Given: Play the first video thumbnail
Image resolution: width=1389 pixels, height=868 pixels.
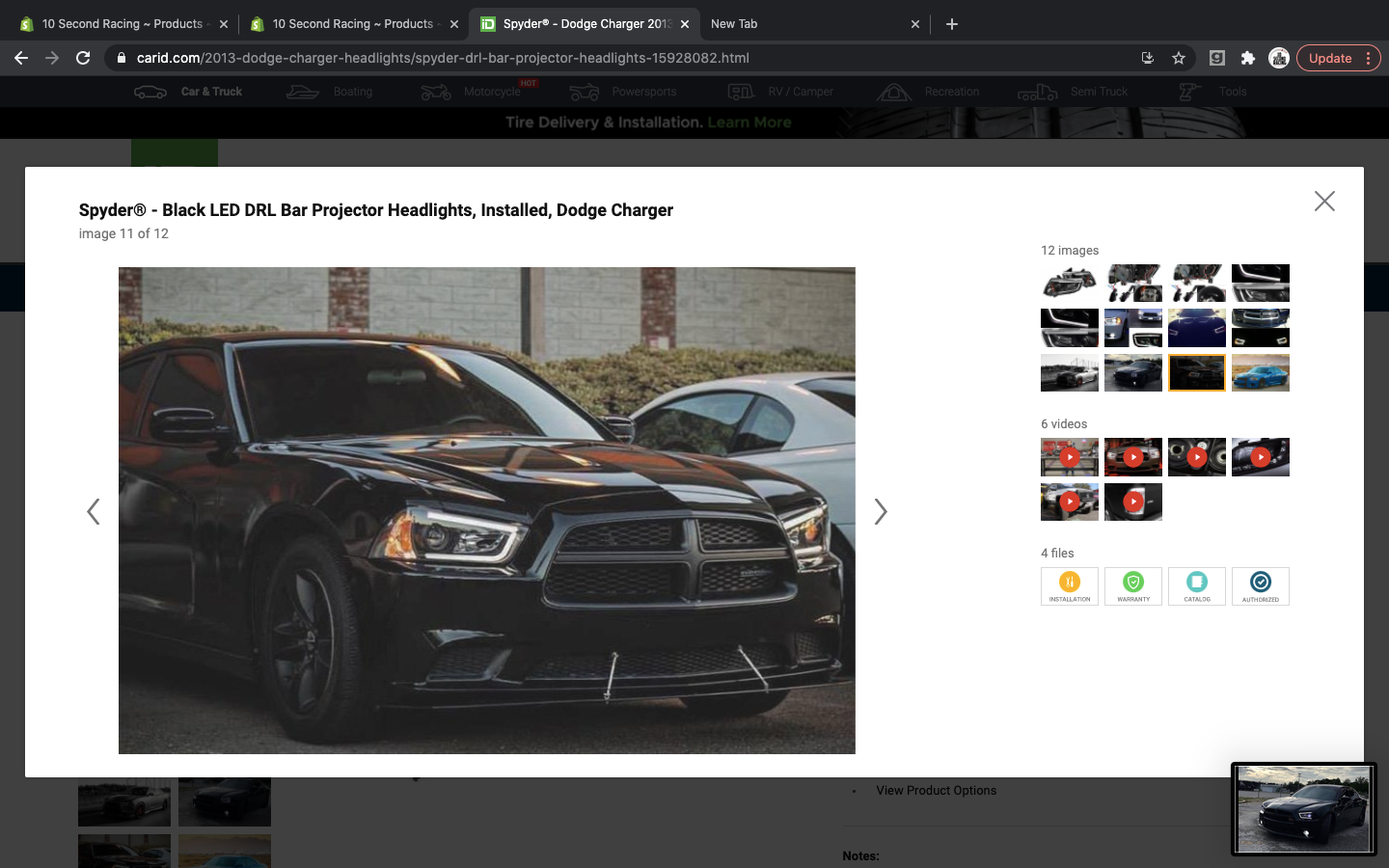Looking at the screenshot, I should [x=1069, y=457].
